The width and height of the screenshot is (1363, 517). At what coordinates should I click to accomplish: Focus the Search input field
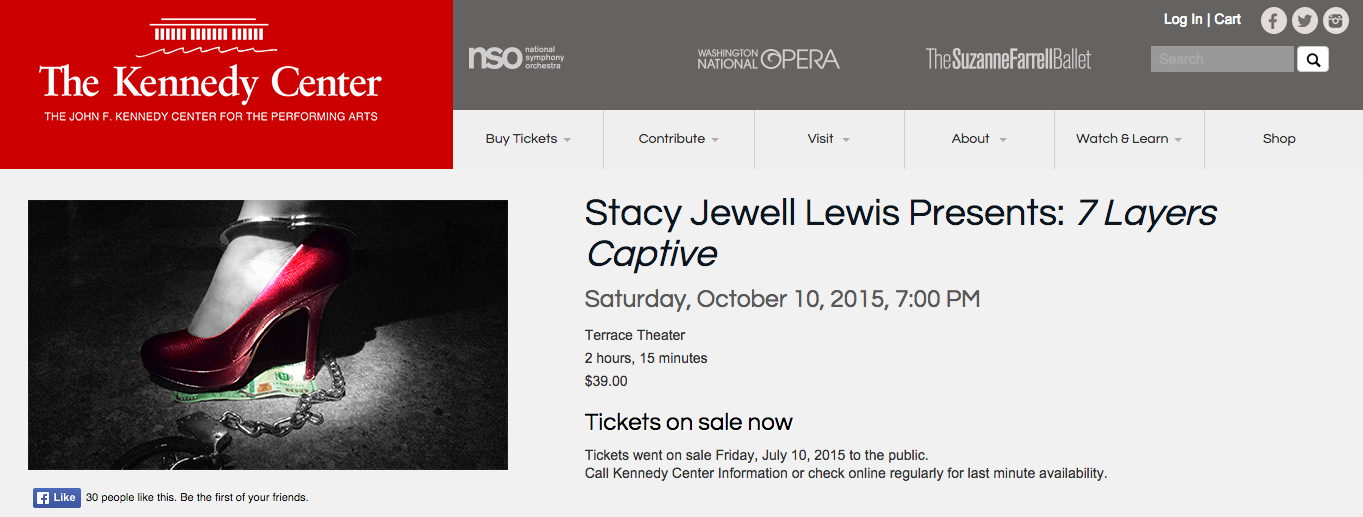click(1222, 59)
